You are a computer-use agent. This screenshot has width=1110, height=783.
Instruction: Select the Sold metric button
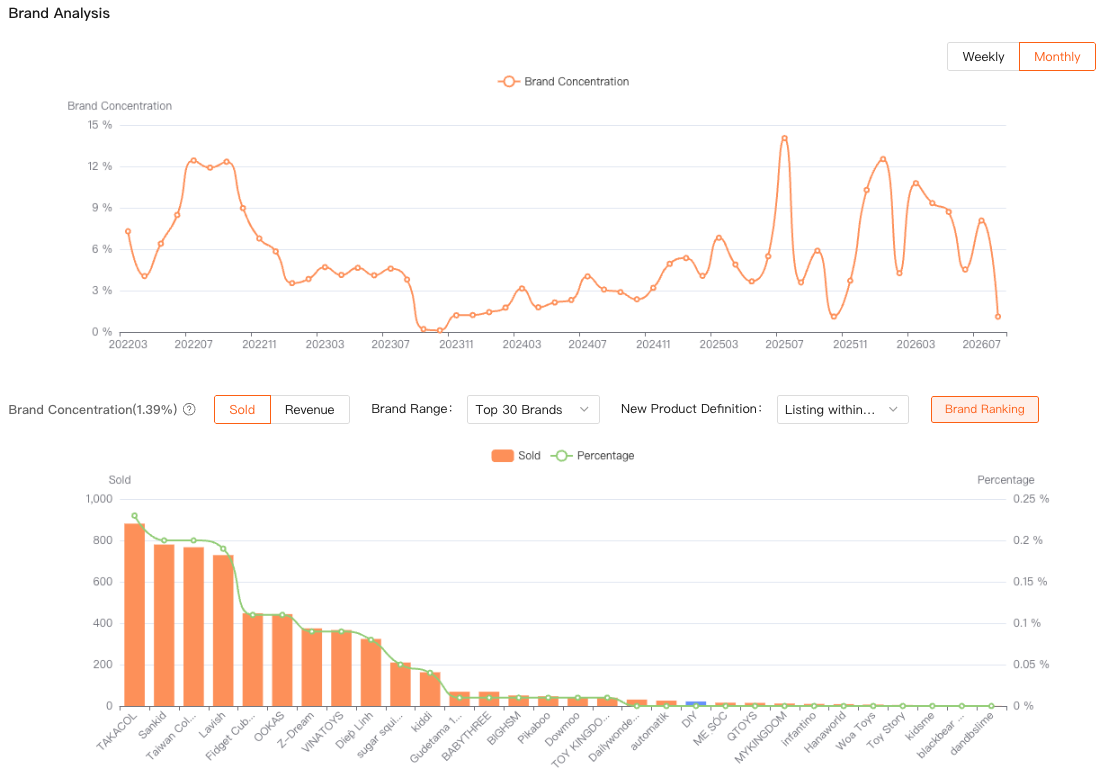pos(242,409)
